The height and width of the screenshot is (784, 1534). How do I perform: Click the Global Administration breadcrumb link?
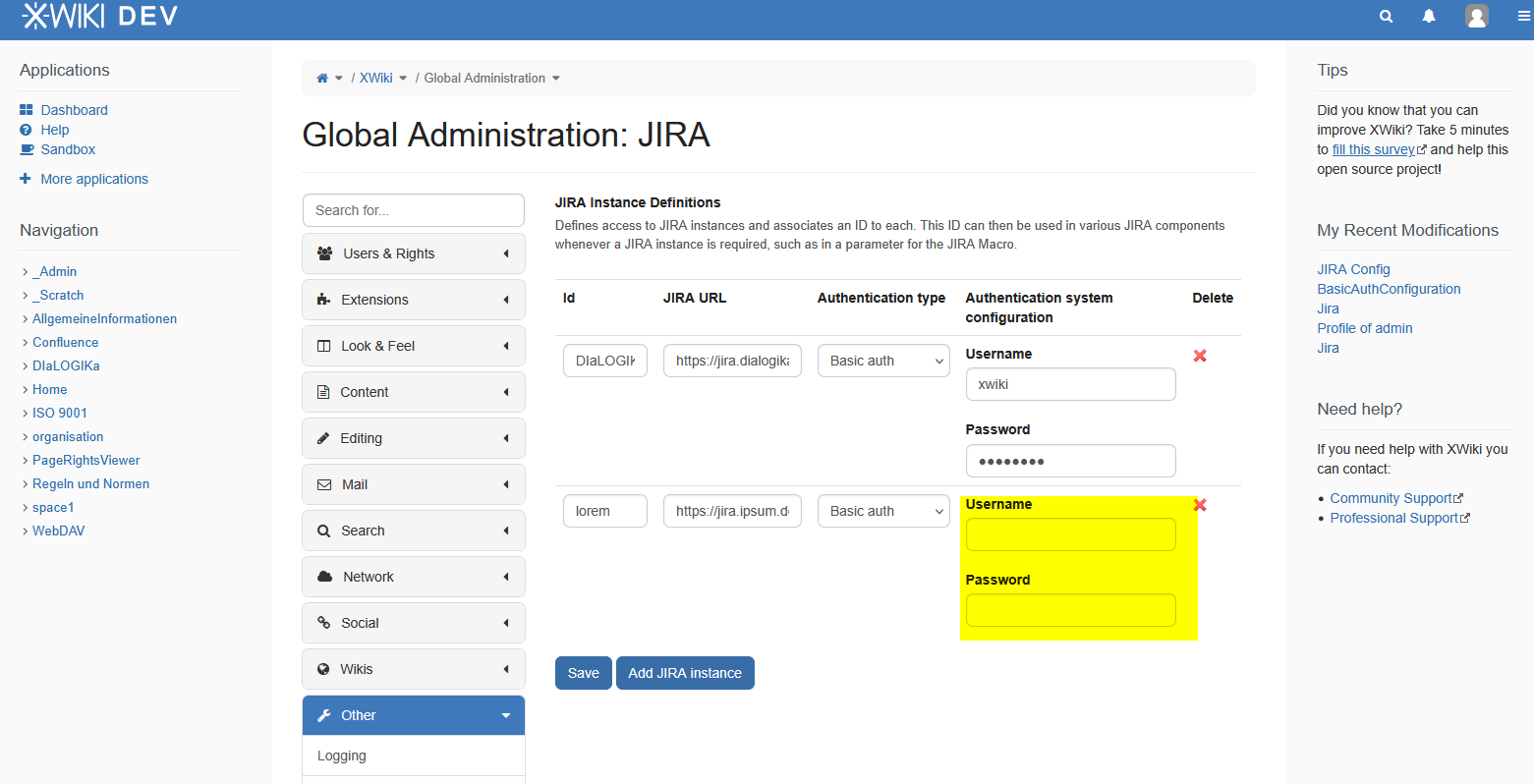(x=484, y=79)
